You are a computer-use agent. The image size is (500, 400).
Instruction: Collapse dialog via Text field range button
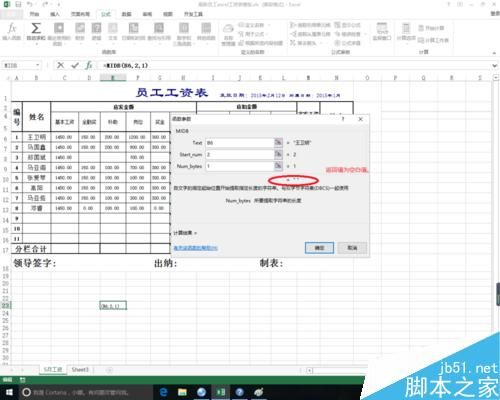[278, 143]
